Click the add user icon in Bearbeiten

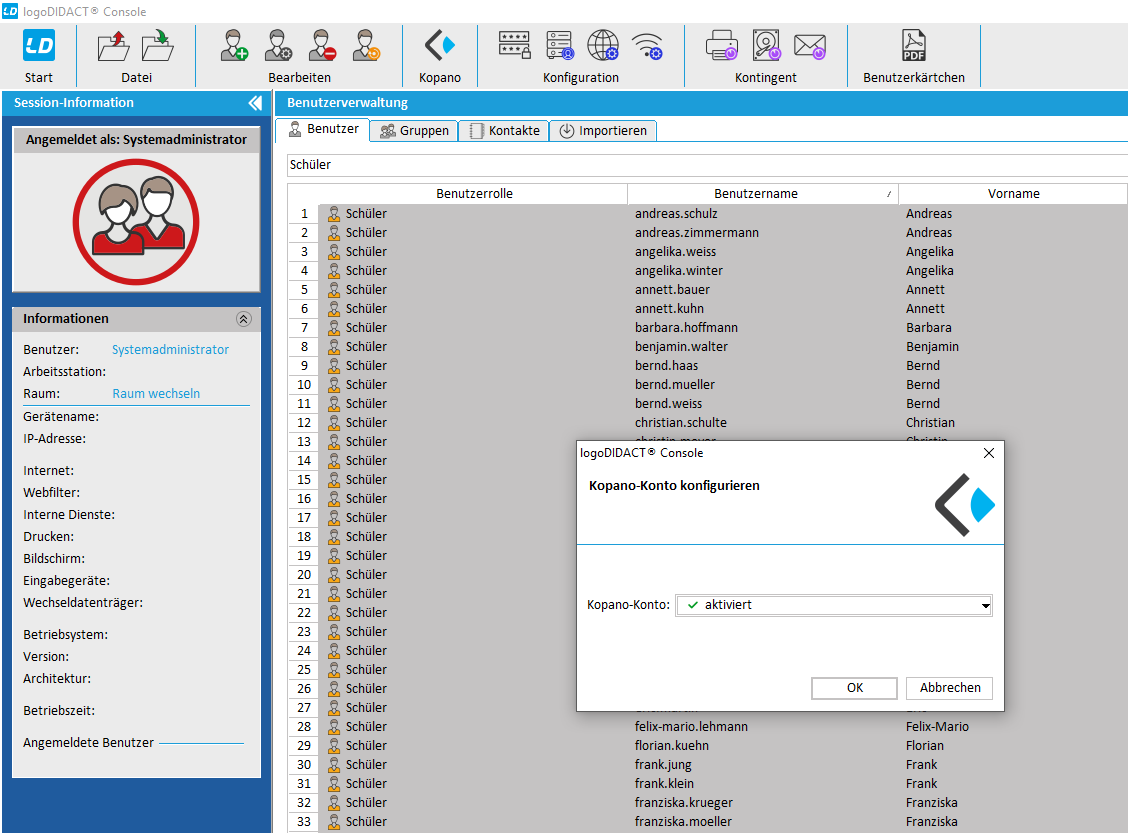235,45
